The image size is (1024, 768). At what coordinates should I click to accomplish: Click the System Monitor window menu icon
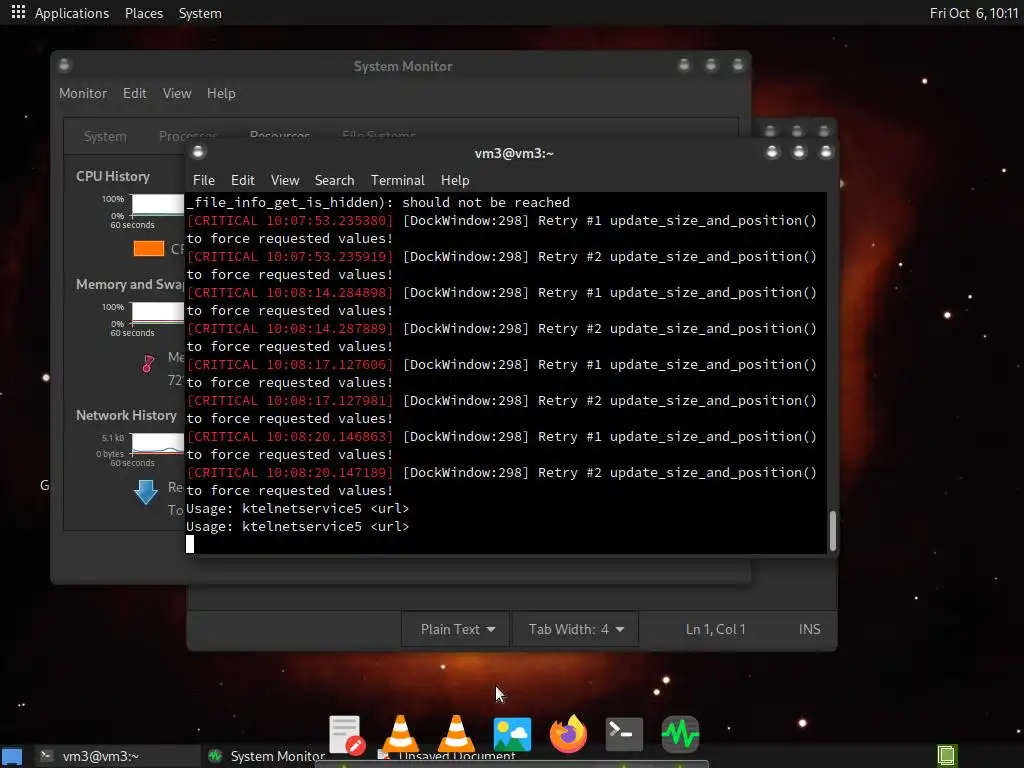[x=64, y=65]
